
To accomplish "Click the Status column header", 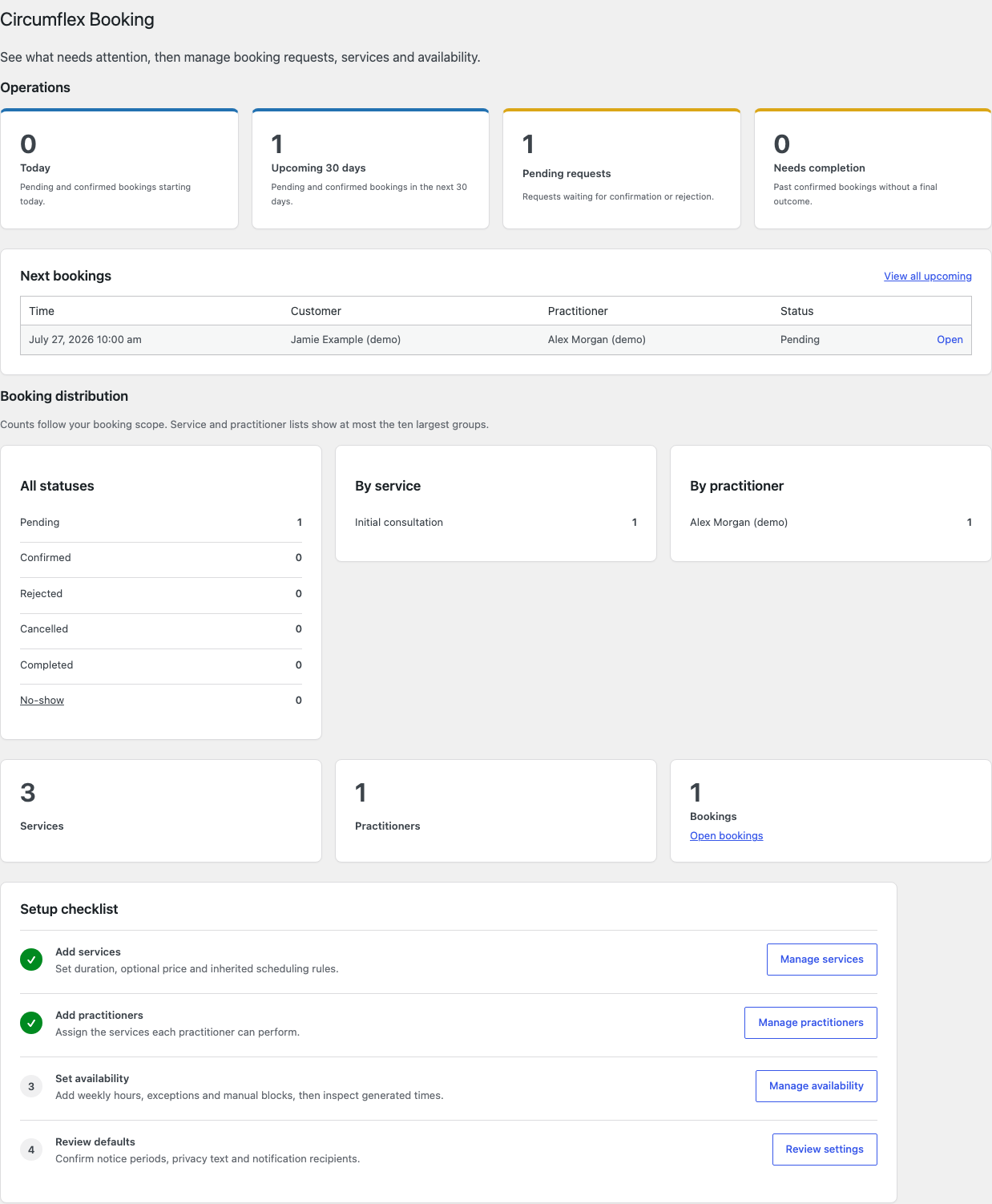I will [796, 311].
